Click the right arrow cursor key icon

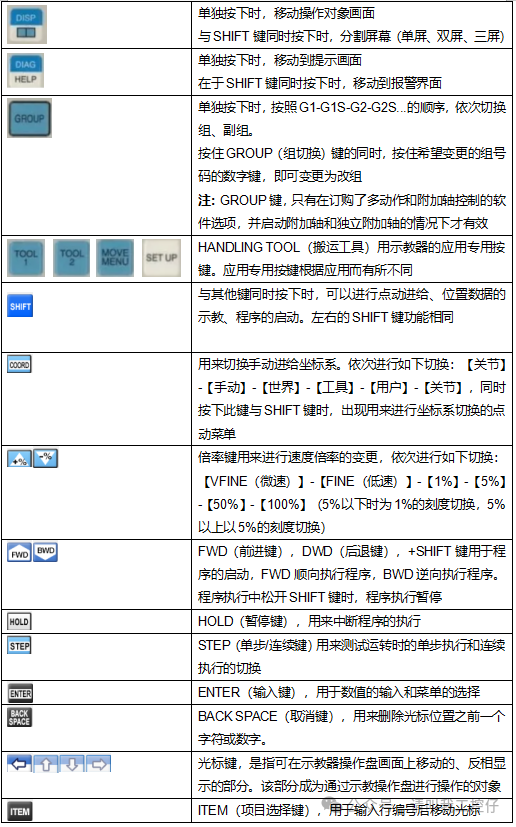[x=99, y=764]
